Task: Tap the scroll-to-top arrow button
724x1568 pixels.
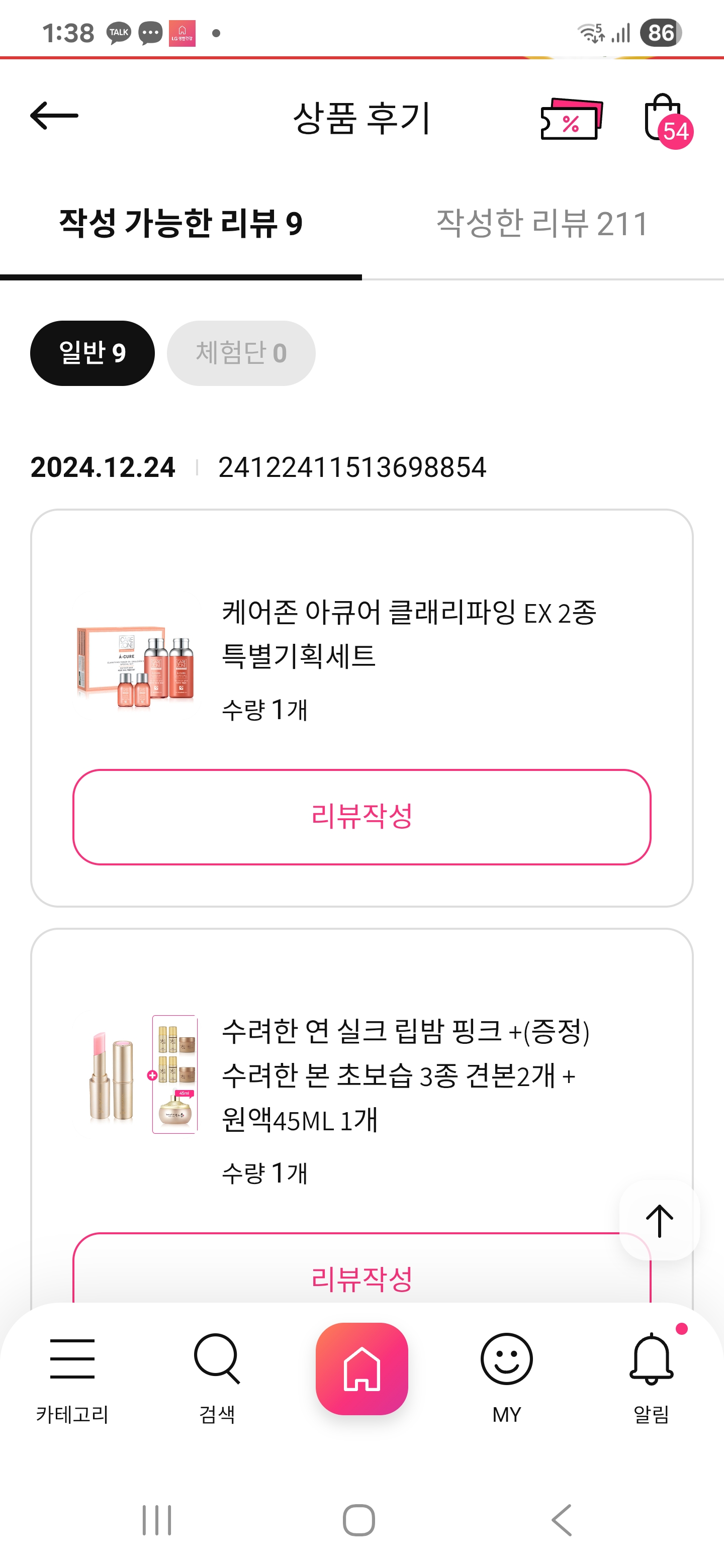Action: tap(659, 1220)
